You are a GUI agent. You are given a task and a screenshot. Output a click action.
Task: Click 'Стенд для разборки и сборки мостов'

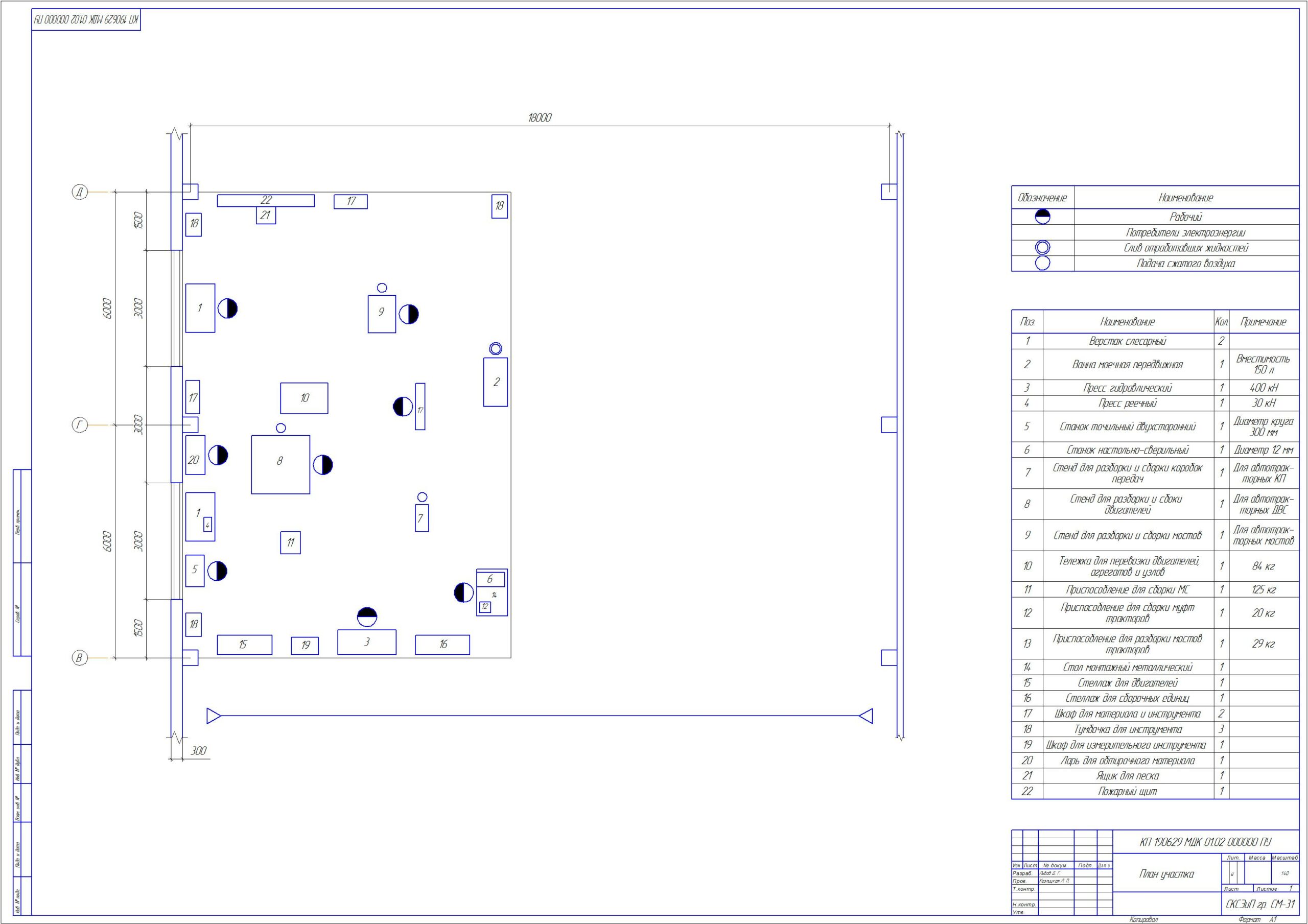(x=1128, y=535)
